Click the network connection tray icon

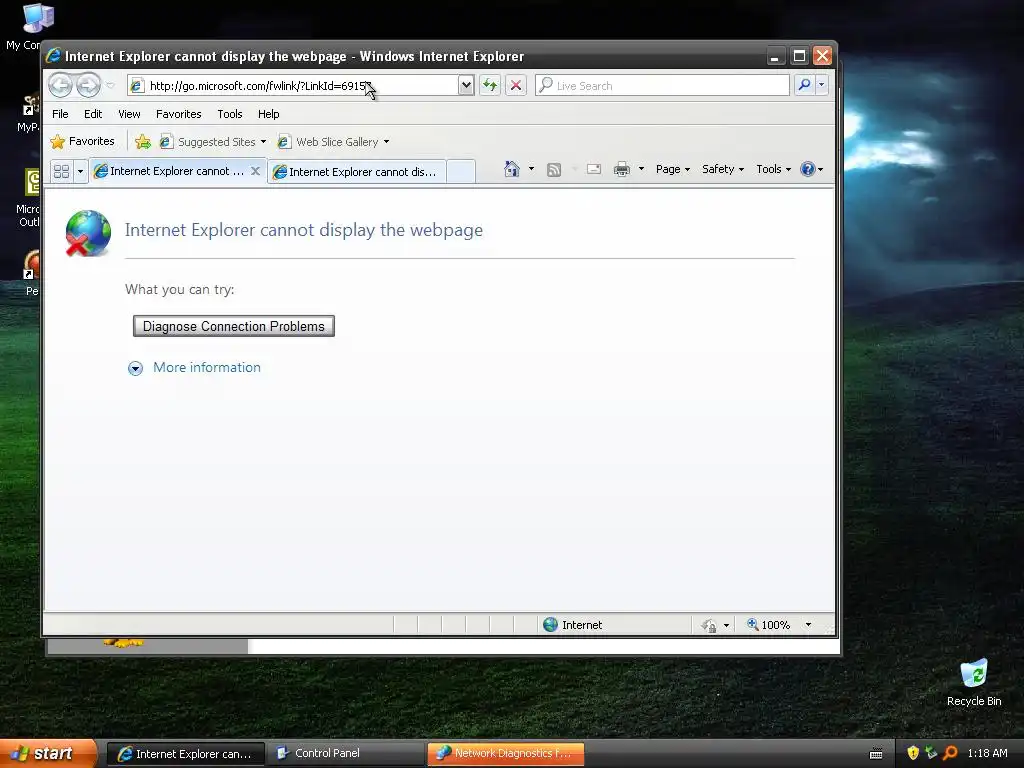click(931, 753)
